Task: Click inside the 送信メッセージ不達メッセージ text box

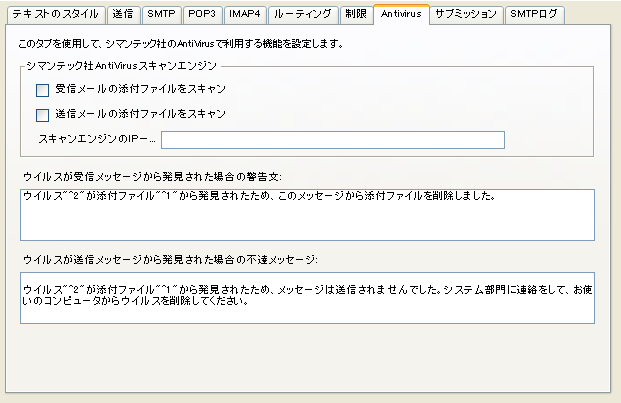Action: point(307,297)
